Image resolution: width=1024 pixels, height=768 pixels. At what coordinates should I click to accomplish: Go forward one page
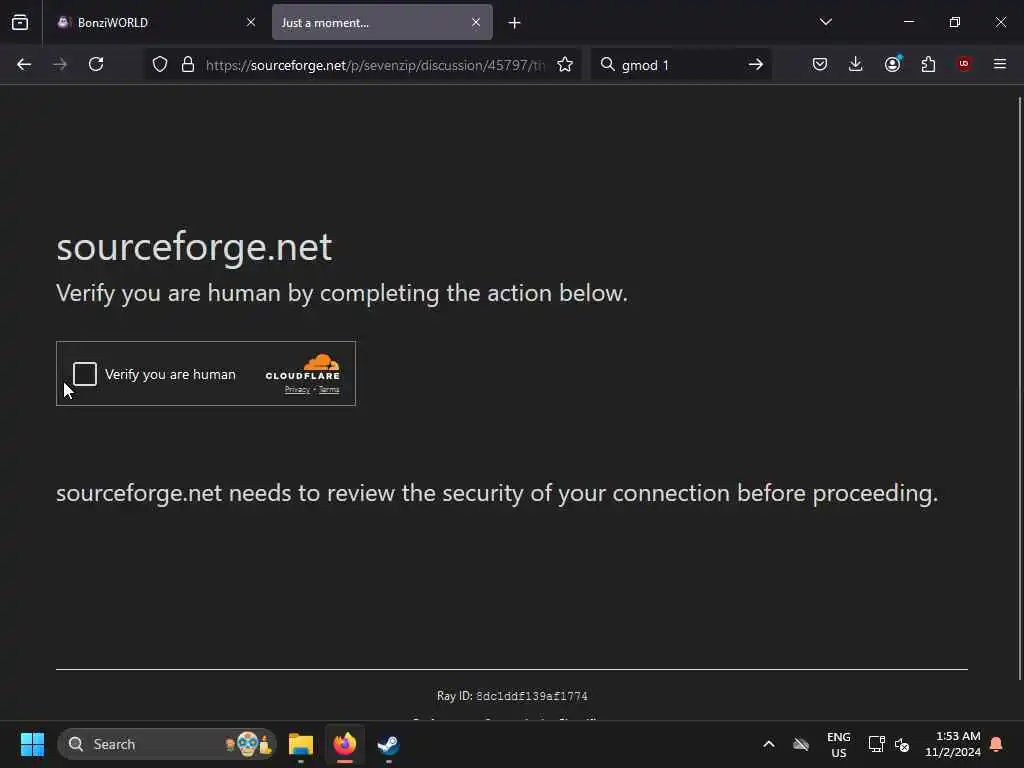coord(60,64)
